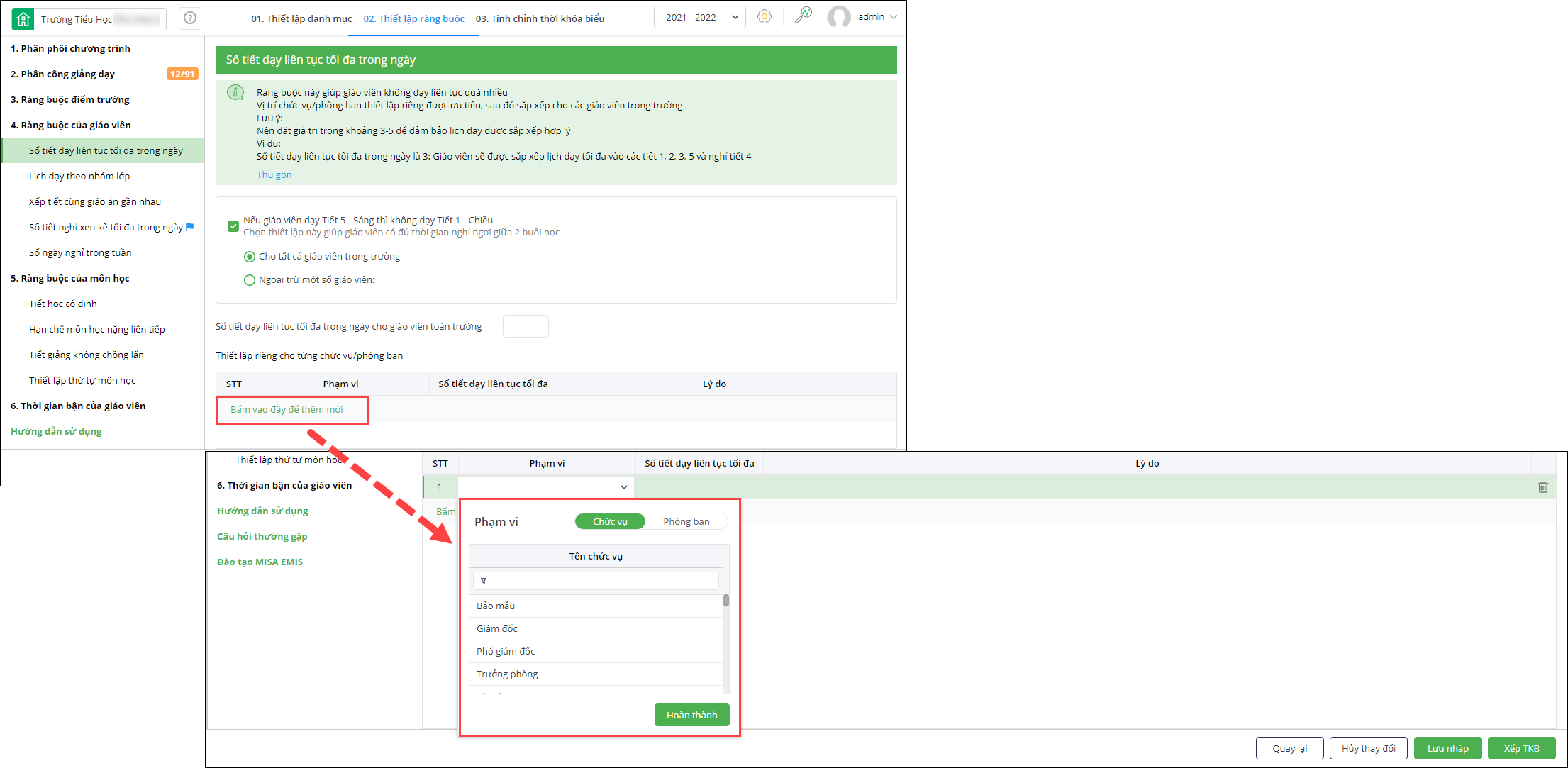
Task: Click filter icon under Tên chức vụ
Action: (x=484, y=581)
